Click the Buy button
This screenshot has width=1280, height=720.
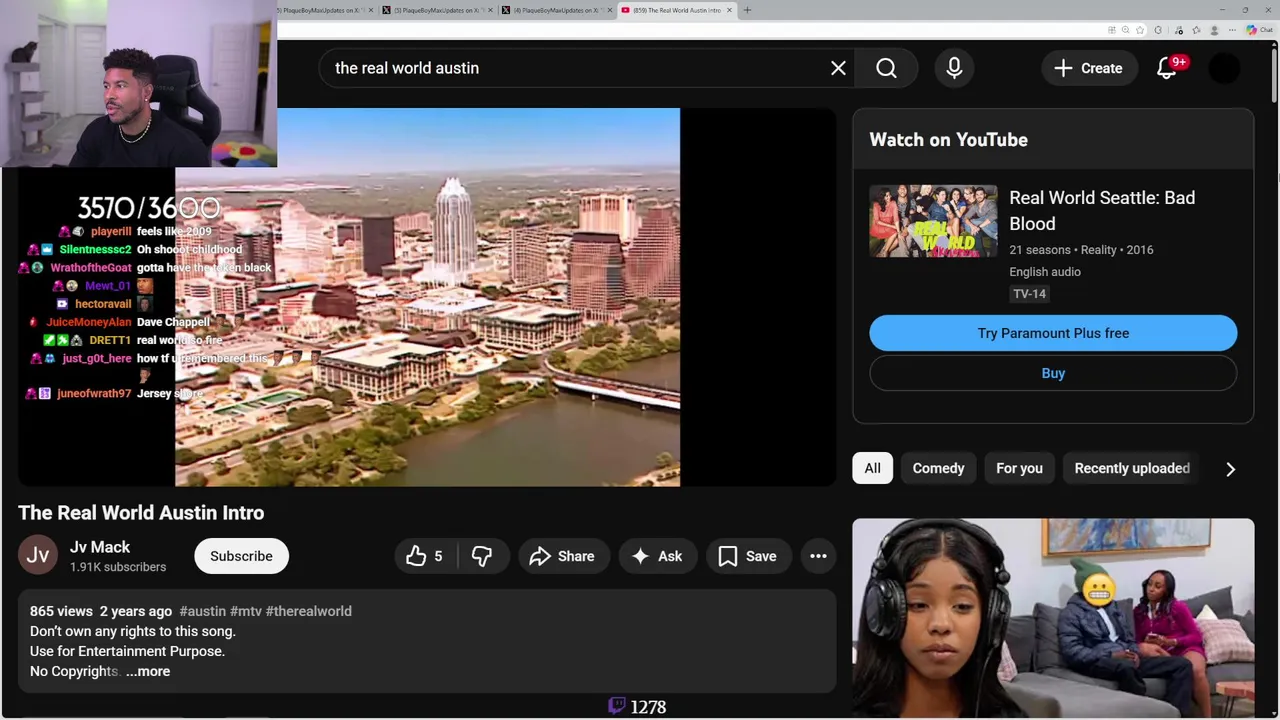click(1053, 373)
